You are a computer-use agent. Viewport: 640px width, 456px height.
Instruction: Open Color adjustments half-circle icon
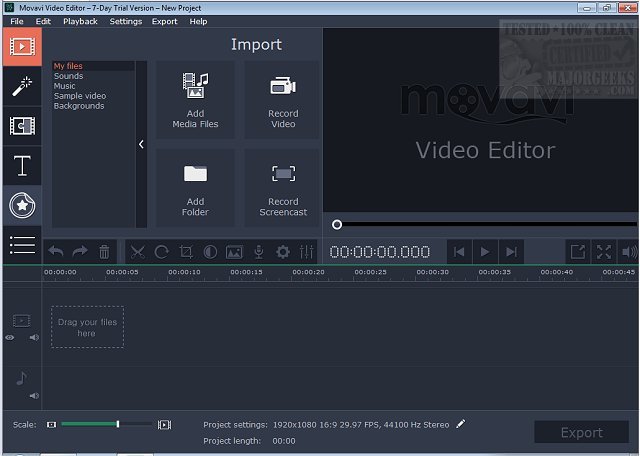(x=210, y=252)
